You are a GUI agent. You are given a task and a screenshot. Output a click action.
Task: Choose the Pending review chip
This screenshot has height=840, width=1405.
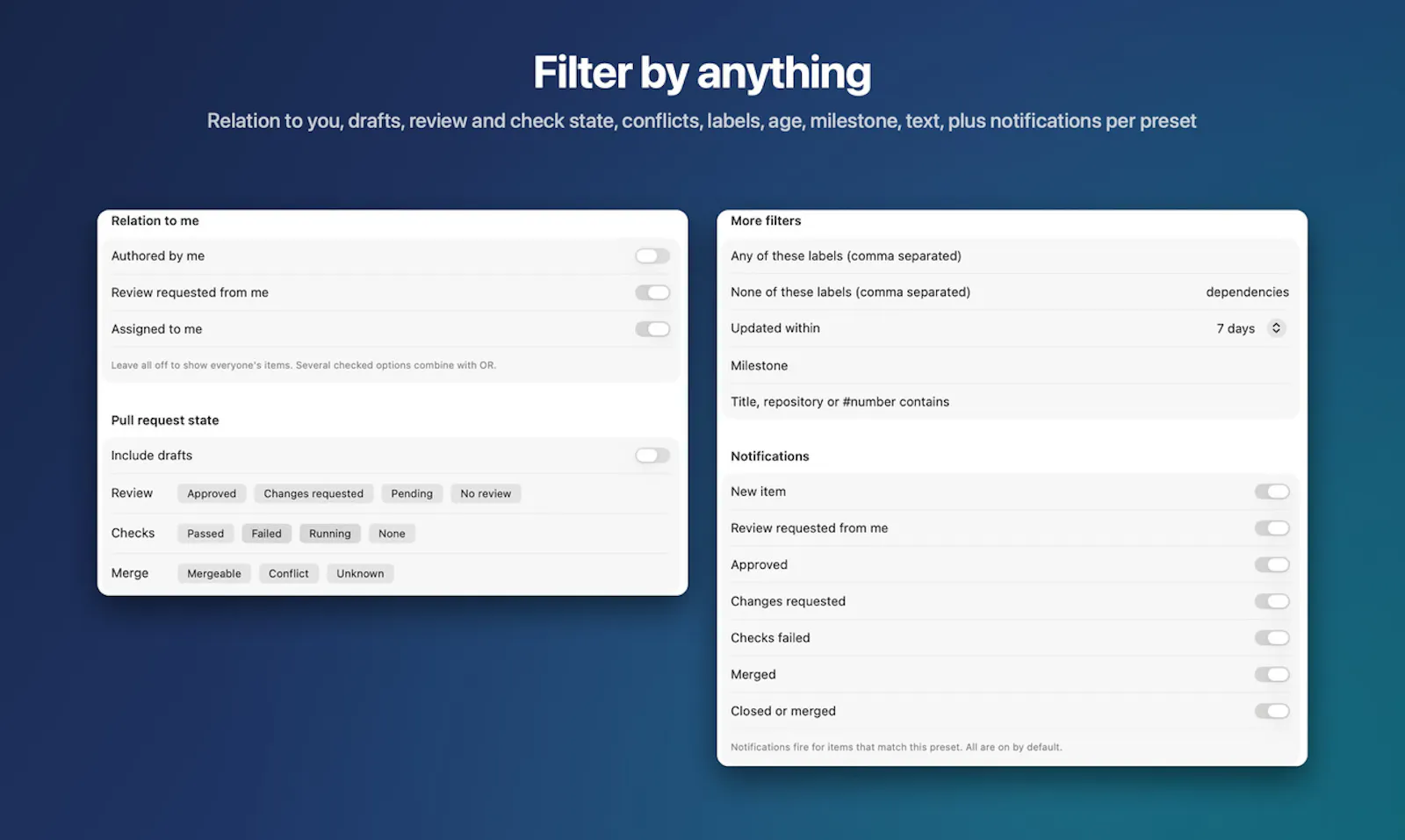pyautogui.click(x=412, y=493)
